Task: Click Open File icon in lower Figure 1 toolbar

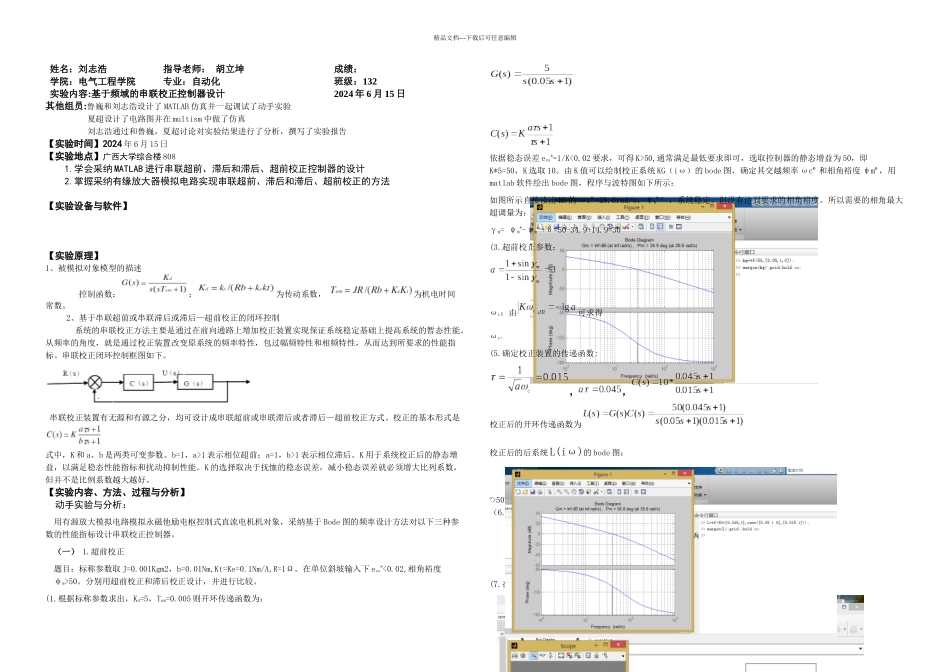Action: (x=525, y=492)
